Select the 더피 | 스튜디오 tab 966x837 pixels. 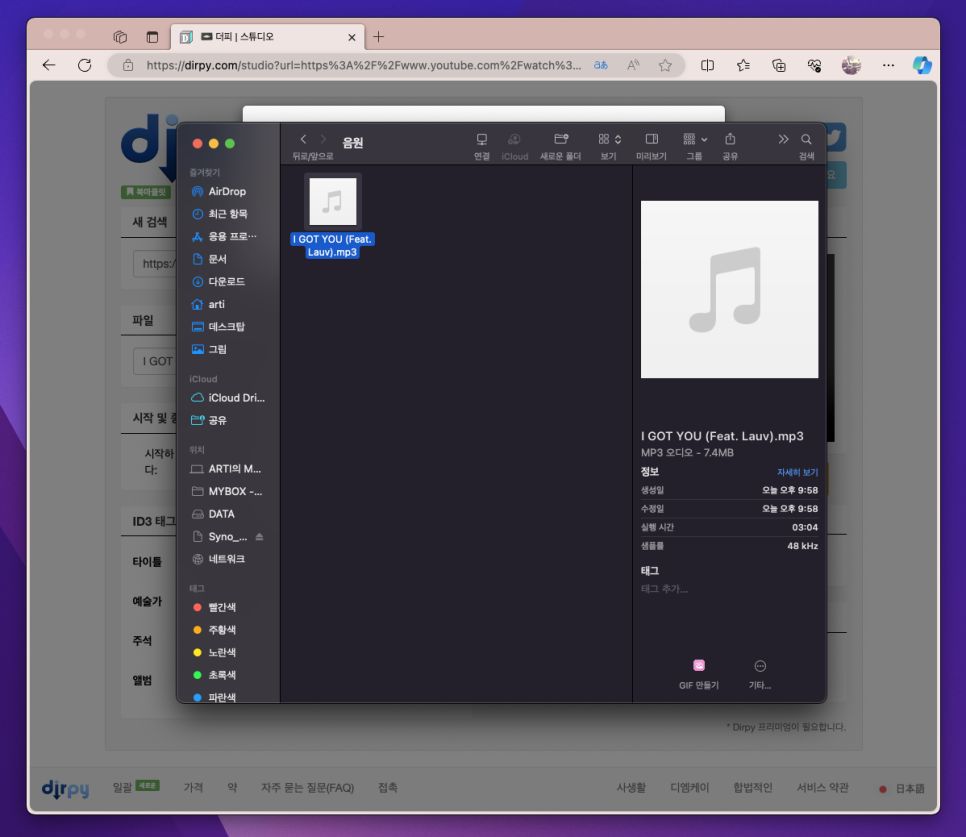(267, 37)
